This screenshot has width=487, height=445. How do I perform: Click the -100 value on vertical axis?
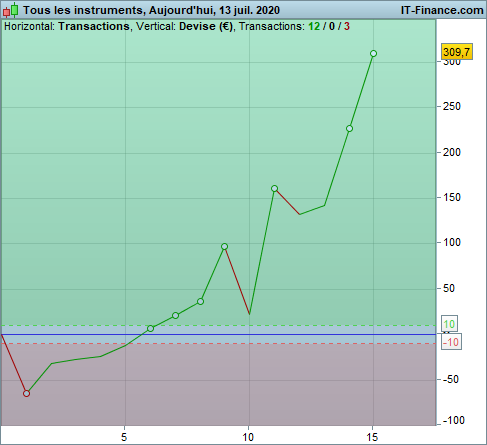(x=454, y=420)
